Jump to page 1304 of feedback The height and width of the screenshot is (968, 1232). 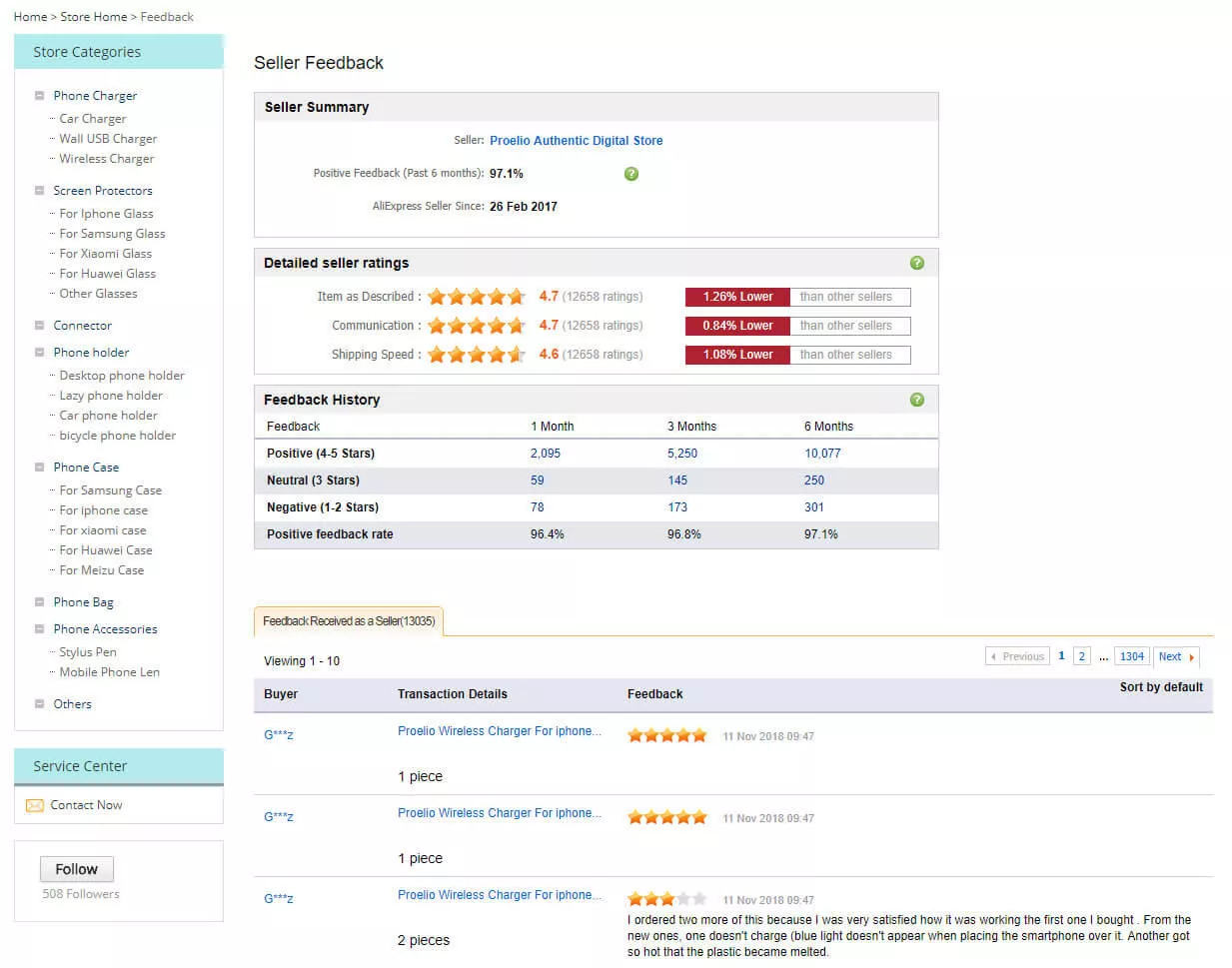pyautogui.click(x=1131, y=656)
